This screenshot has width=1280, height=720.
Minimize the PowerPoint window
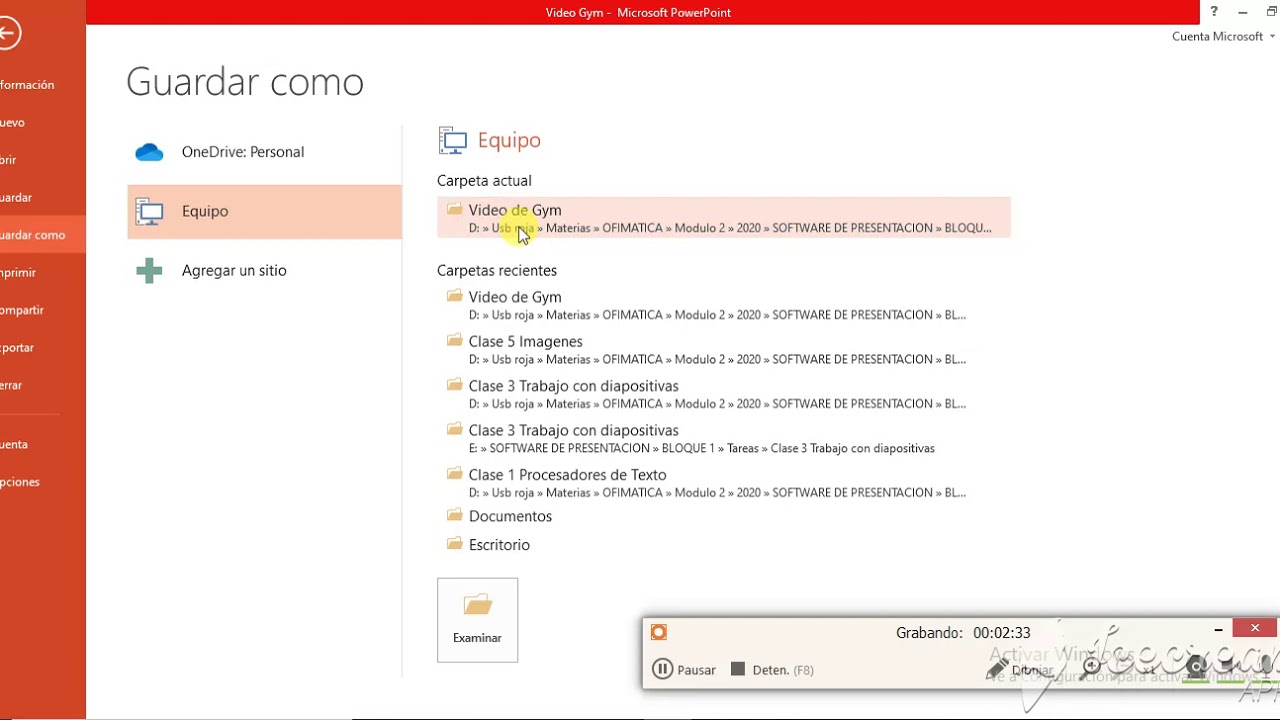click(1243, 12)
